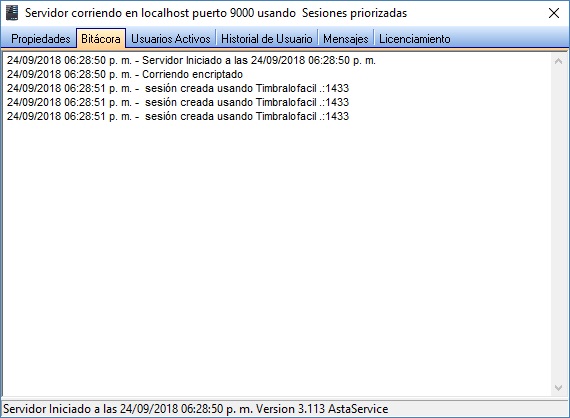Select the 'Corriendo encriptado' log line
Screen dimensions: 570x418
click(125, 74)
